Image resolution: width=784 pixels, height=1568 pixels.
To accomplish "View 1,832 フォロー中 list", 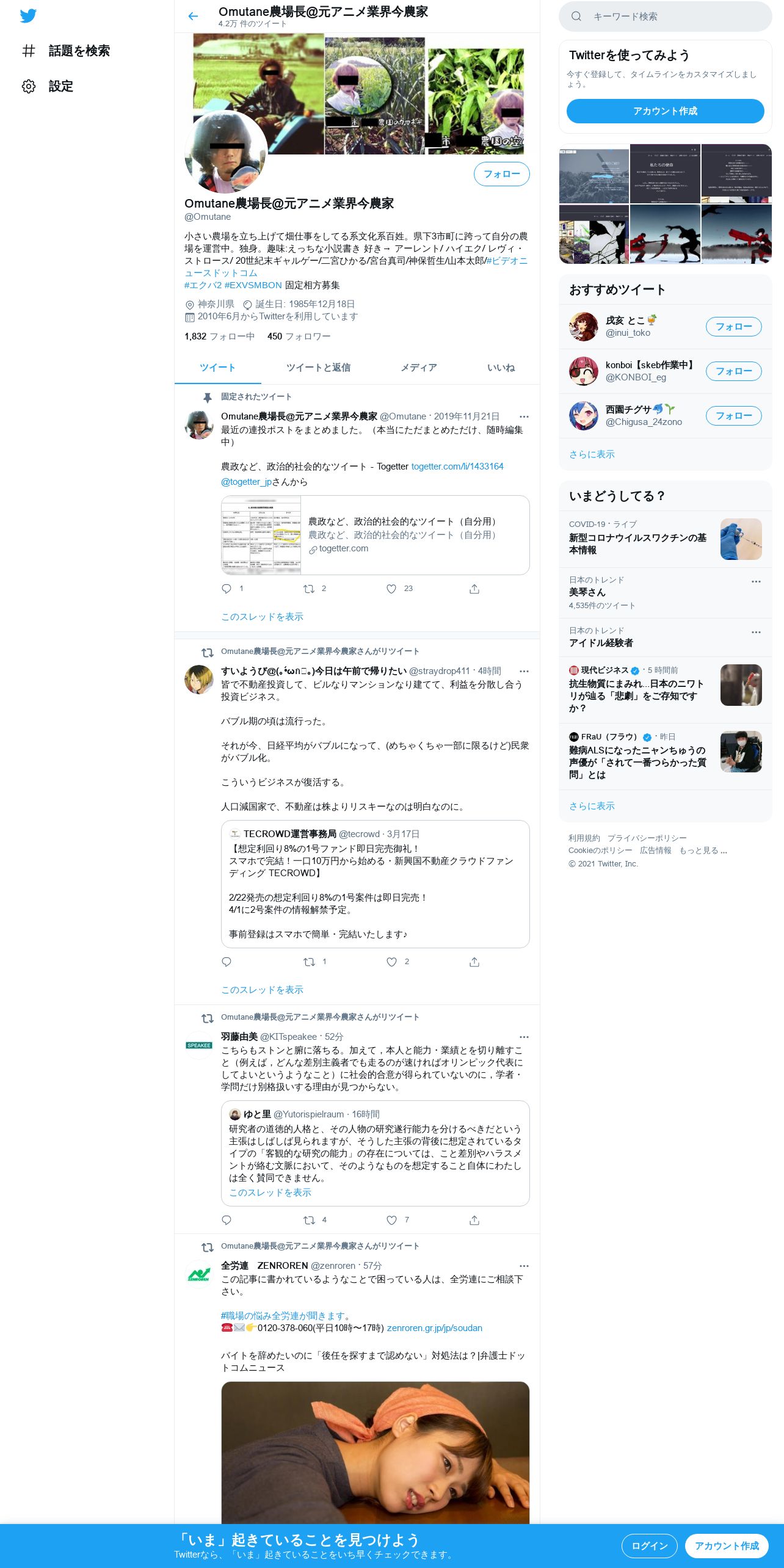I will click(219, 336).
